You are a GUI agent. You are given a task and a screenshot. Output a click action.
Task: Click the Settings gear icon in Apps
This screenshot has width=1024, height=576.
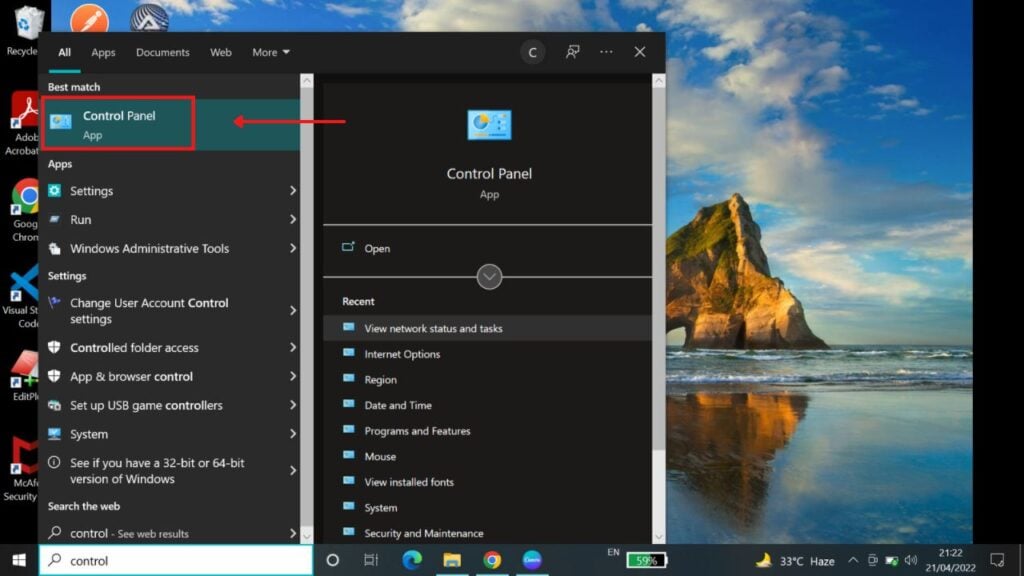click(x=55, y=191)
